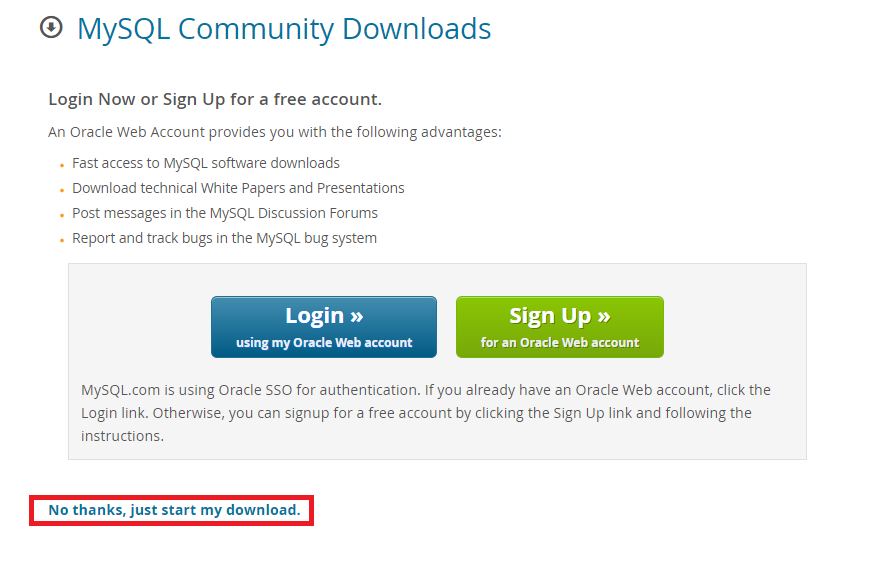Image resolution: width=883 pixels, height=562 pixels.
Task: Click the Post messages in MySQL Discussion Forums text
Action: (225, 213)
